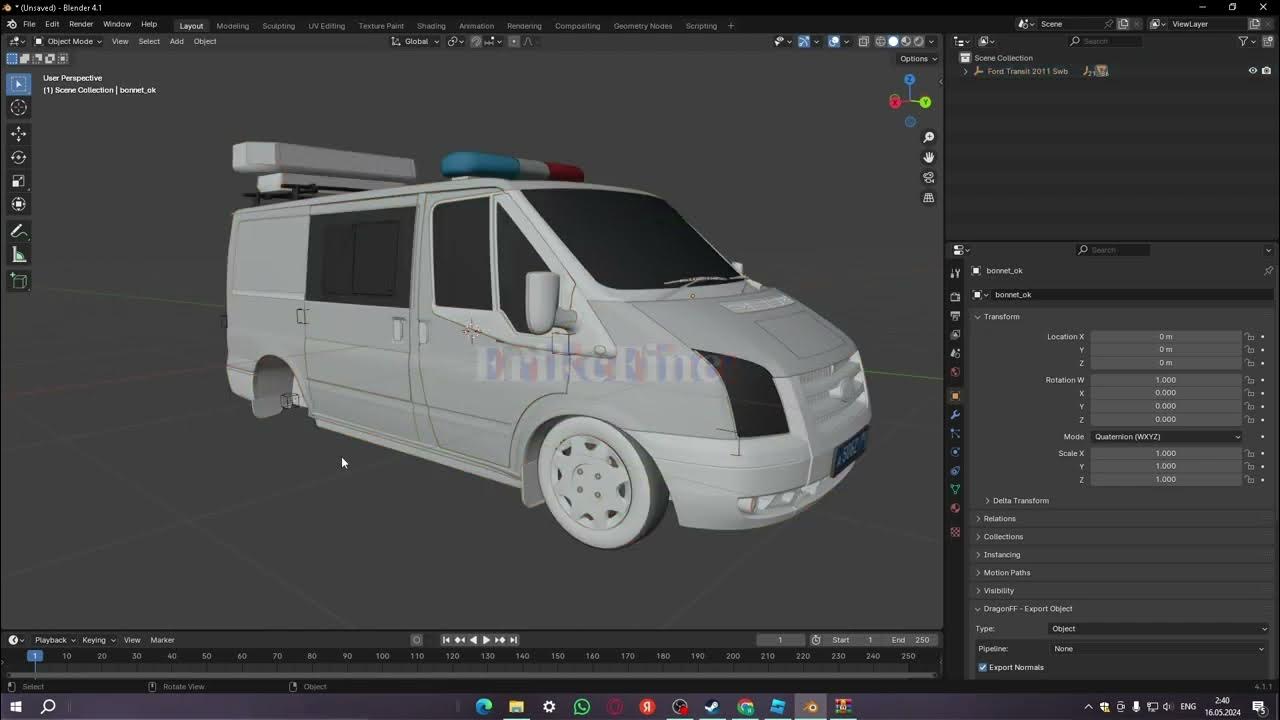Enable wireframe viewport shading
Screen dimensions: 1280x720
pos(881,41)
